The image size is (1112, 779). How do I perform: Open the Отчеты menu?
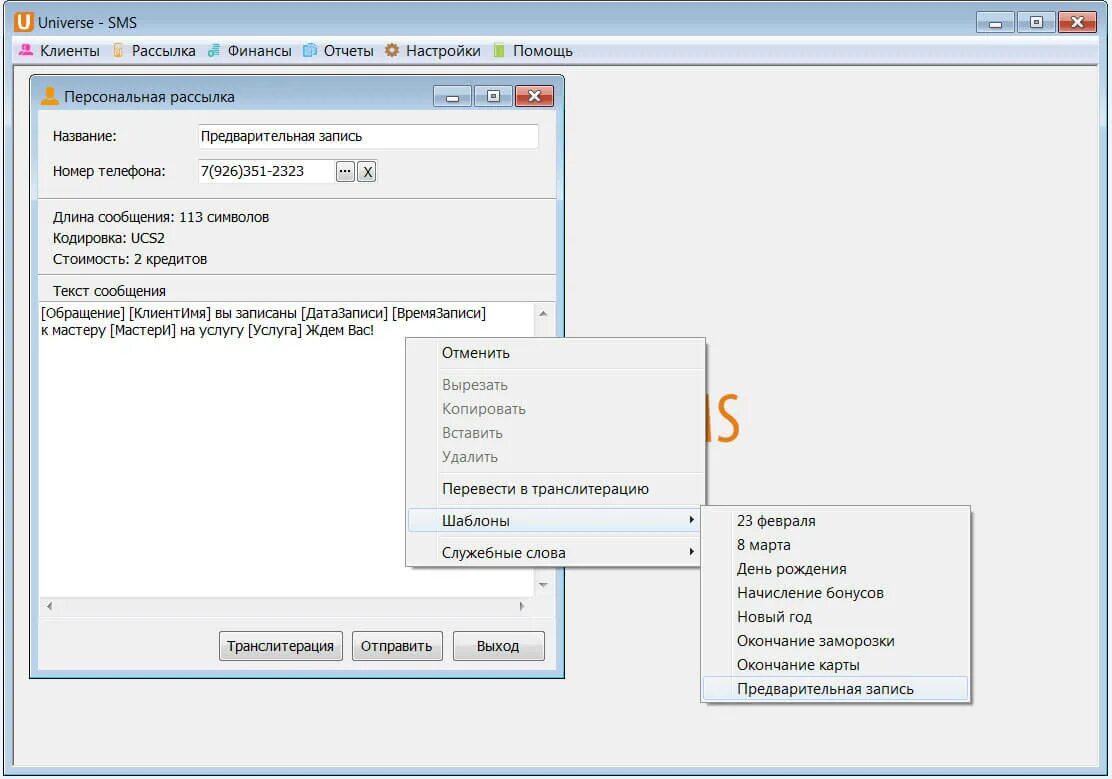pos(348,51)
